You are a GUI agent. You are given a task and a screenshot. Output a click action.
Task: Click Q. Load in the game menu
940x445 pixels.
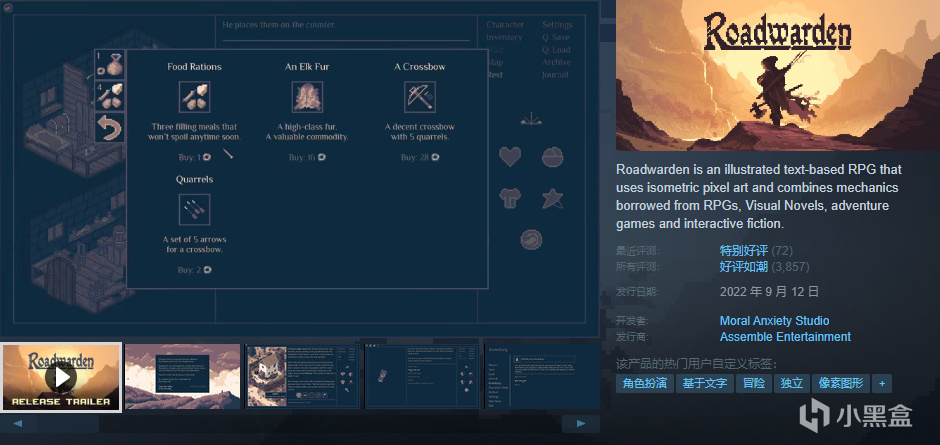(x=556, y=50)
